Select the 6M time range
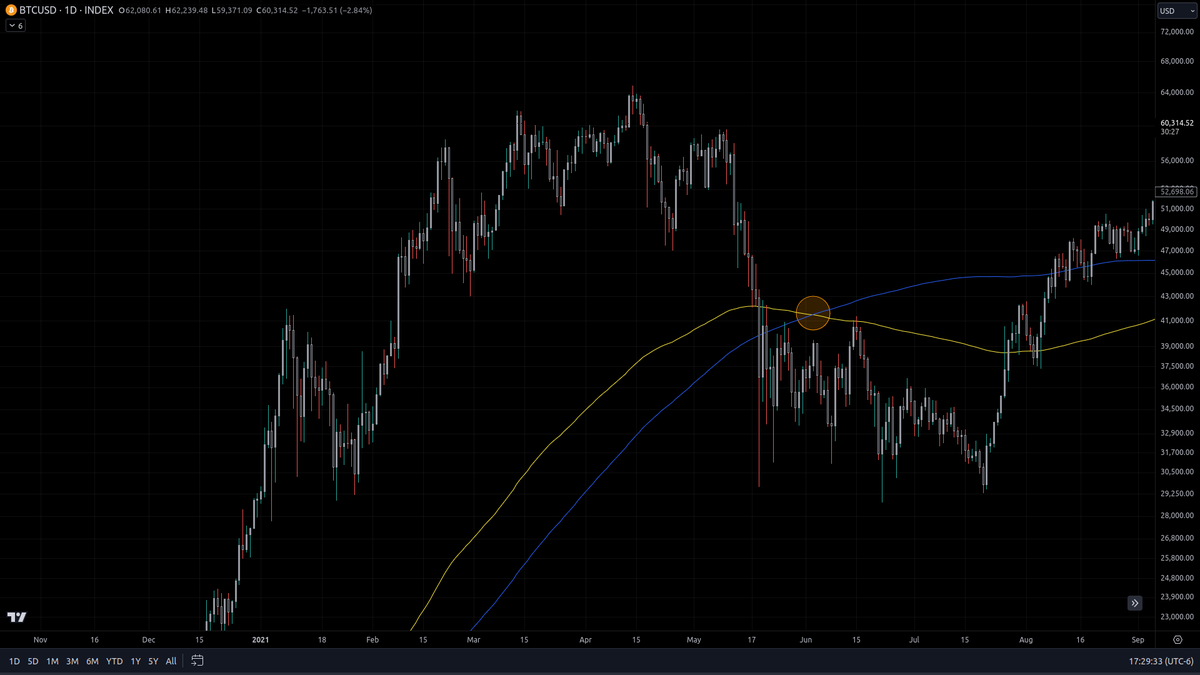This screenshot has width=1200, height=675. tap(92, 661)
